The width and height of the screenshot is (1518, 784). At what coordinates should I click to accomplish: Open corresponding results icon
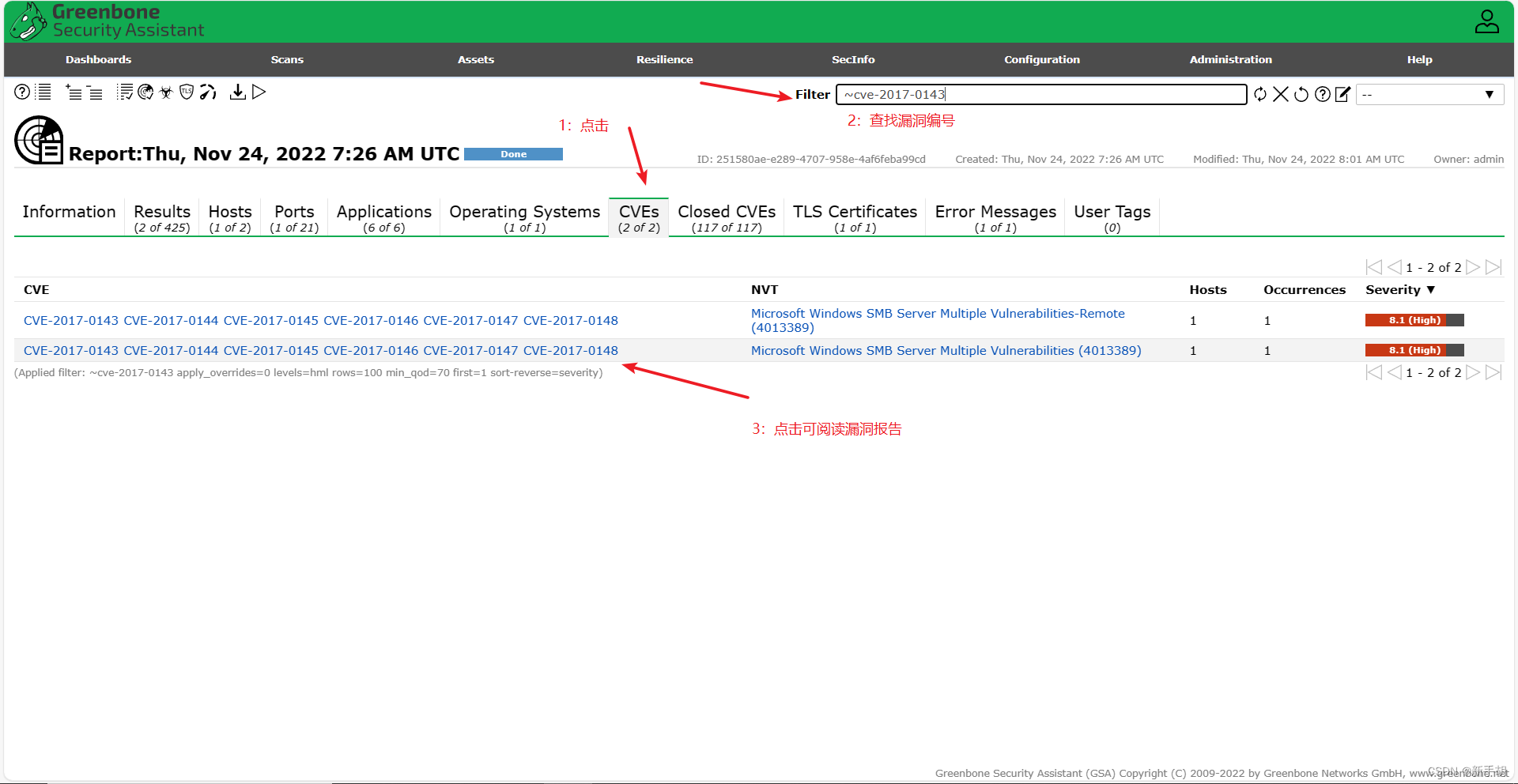click(x=145, y=92)
